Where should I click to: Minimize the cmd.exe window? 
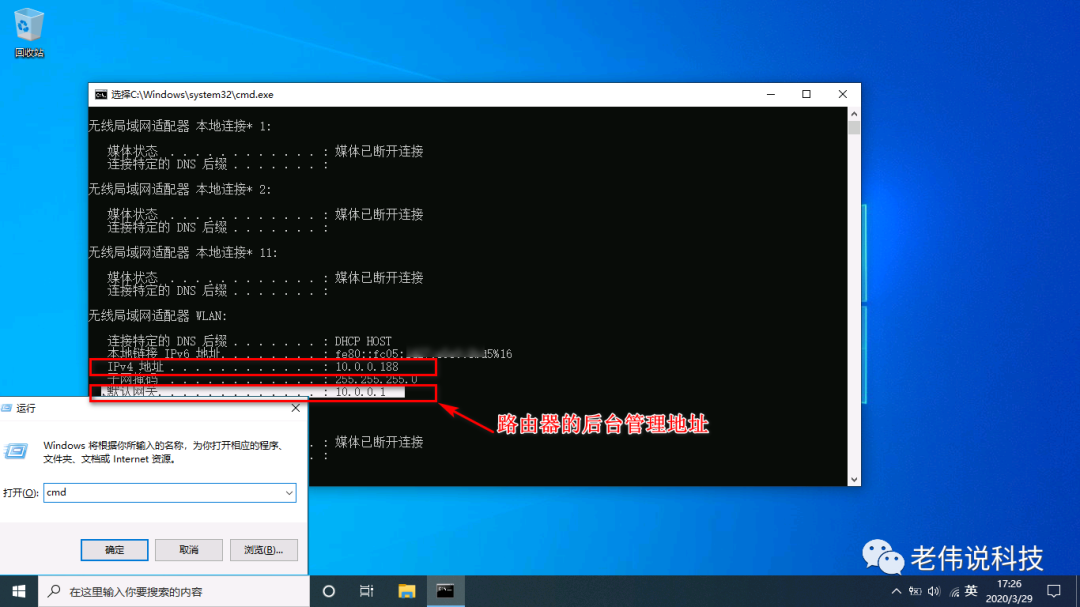771,94
